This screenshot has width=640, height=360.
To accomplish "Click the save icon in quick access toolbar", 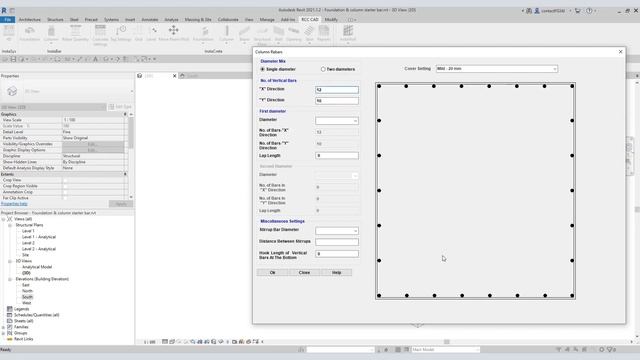I will pos(13,59).
